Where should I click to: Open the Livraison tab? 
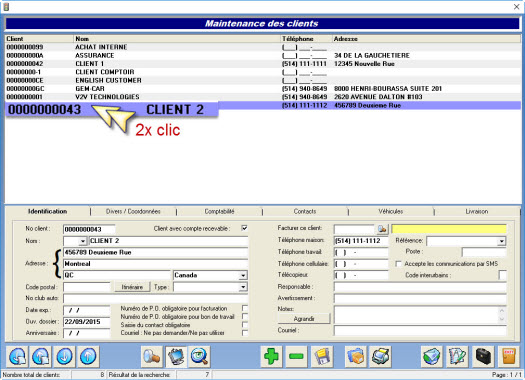[x=477, y=212]
